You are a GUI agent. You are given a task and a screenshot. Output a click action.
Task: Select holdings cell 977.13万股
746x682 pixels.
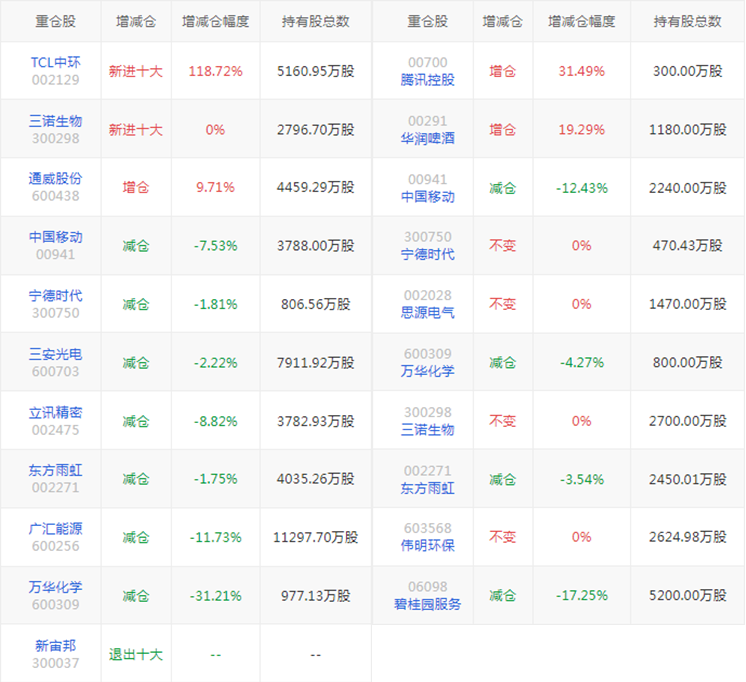point(316,596)
